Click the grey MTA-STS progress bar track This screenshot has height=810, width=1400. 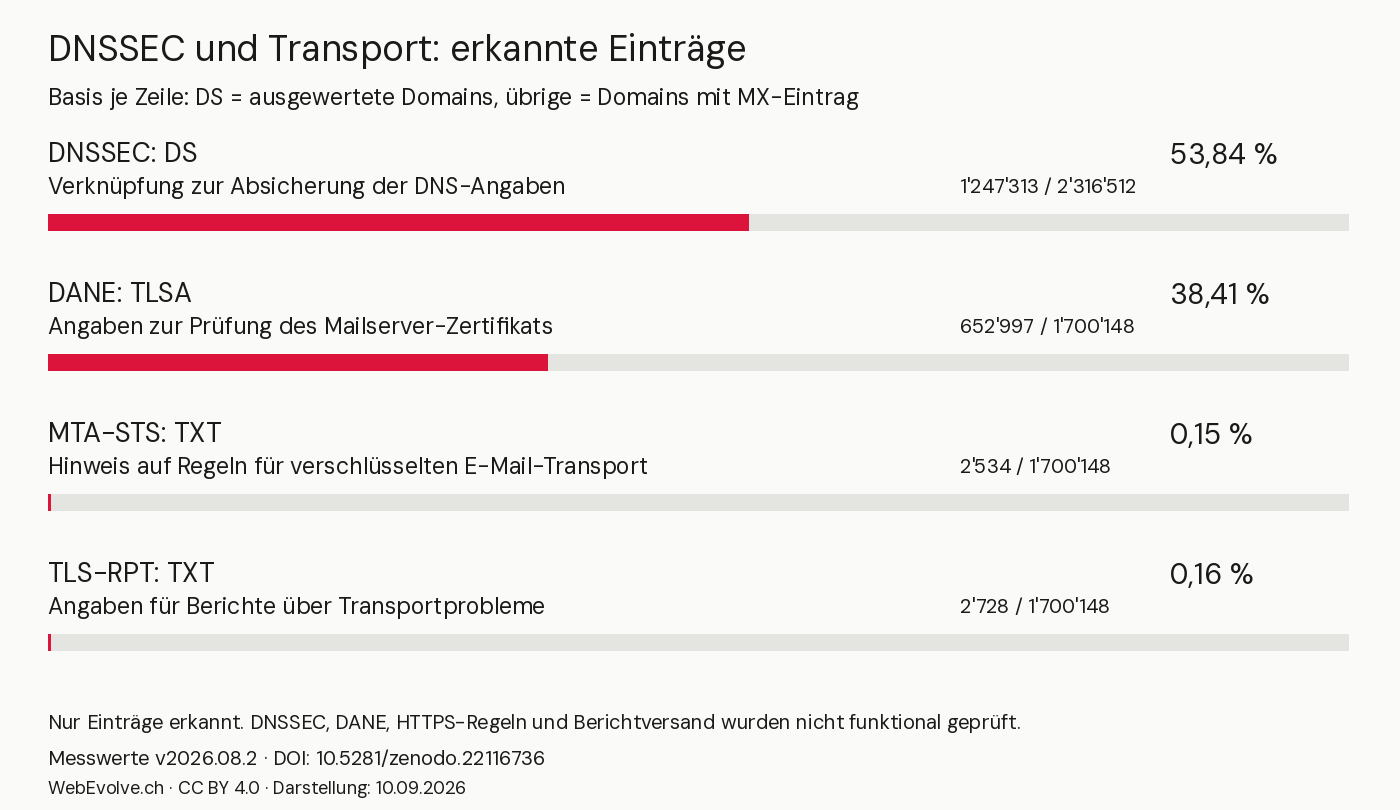click(x=698, y=502)
